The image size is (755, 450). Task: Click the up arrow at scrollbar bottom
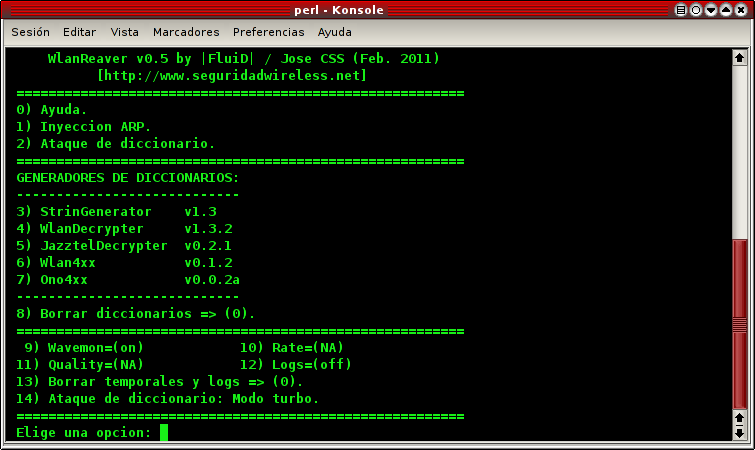(740, 419)
